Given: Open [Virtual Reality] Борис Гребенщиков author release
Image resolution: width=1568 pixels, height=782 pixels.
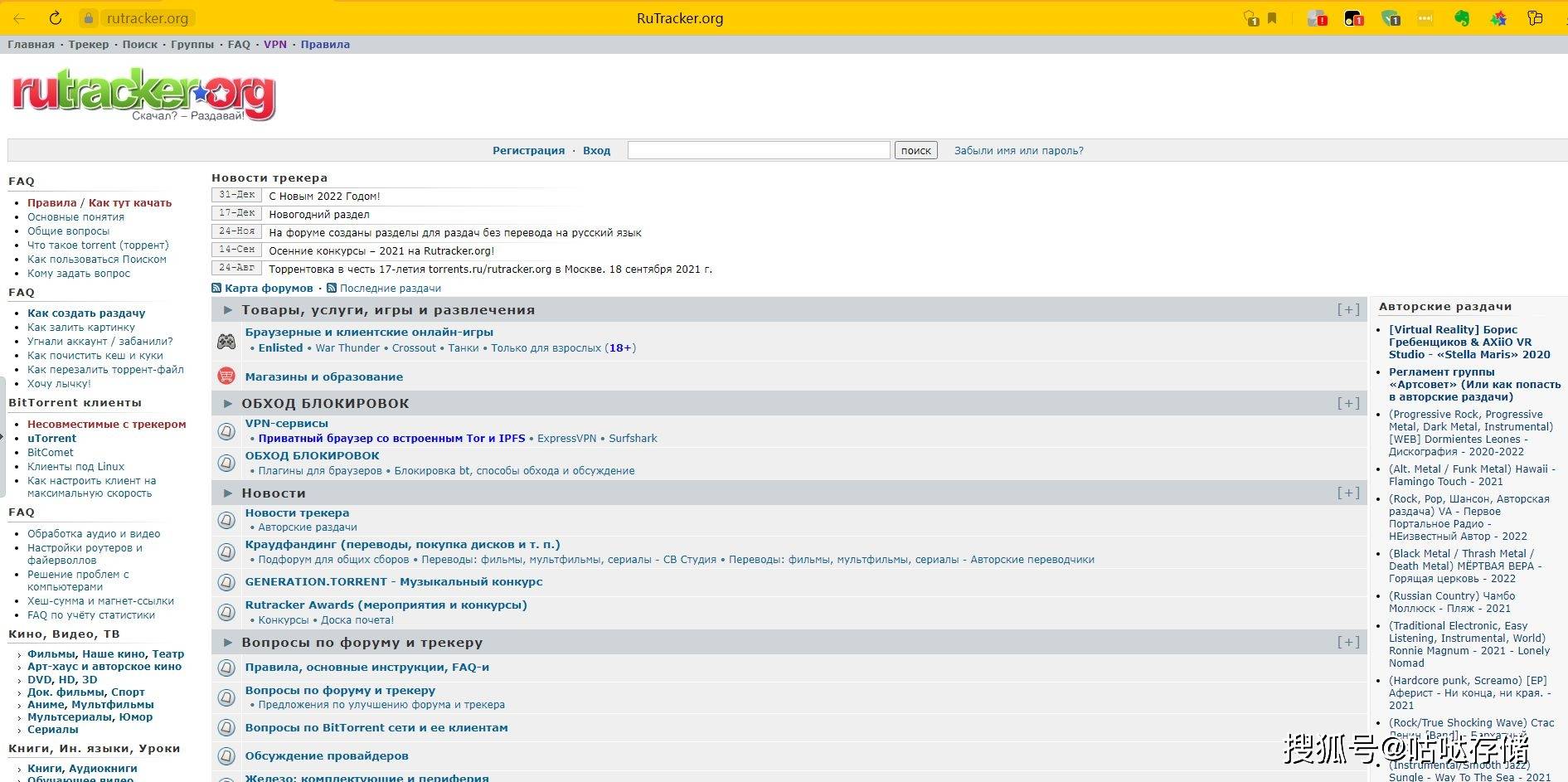Looking at the screenshot, I should tap(1469, 342).
